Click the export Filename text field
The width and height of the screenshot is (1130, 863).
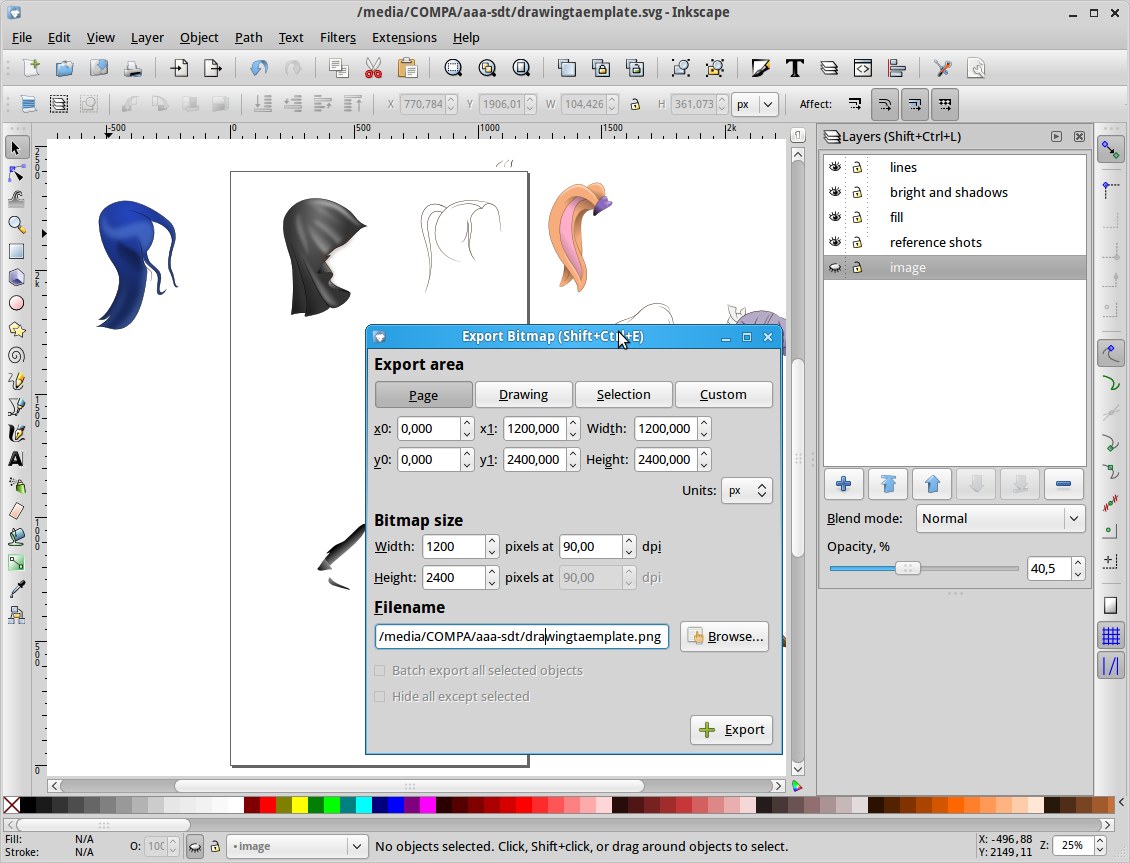pos(521,636)
